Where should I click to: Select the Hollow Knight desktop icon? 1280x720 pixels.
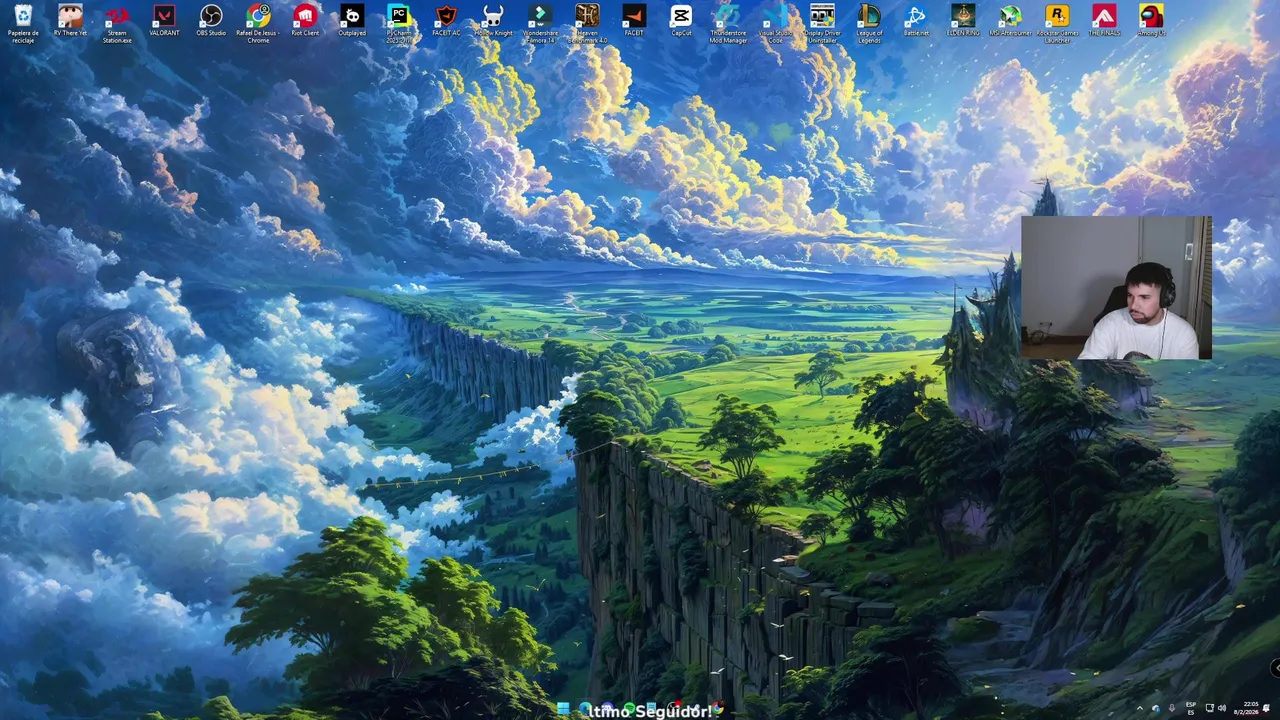point(493,21)
